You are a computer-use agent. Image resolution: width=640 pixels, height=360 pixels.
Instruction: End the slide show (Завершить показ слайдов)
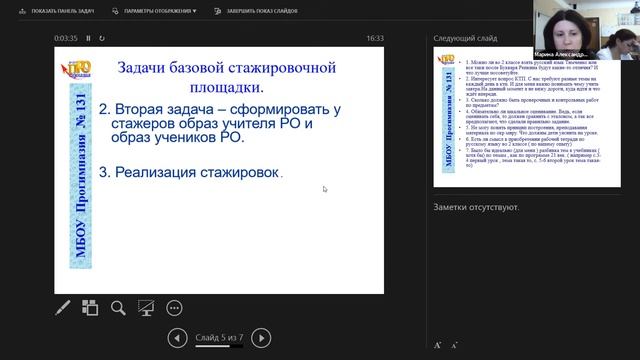point(256,11)
